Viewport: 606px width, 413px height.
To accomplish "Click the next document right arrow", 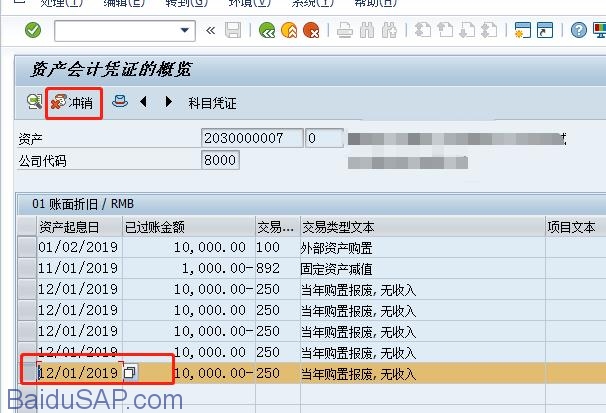I will 168,102.
